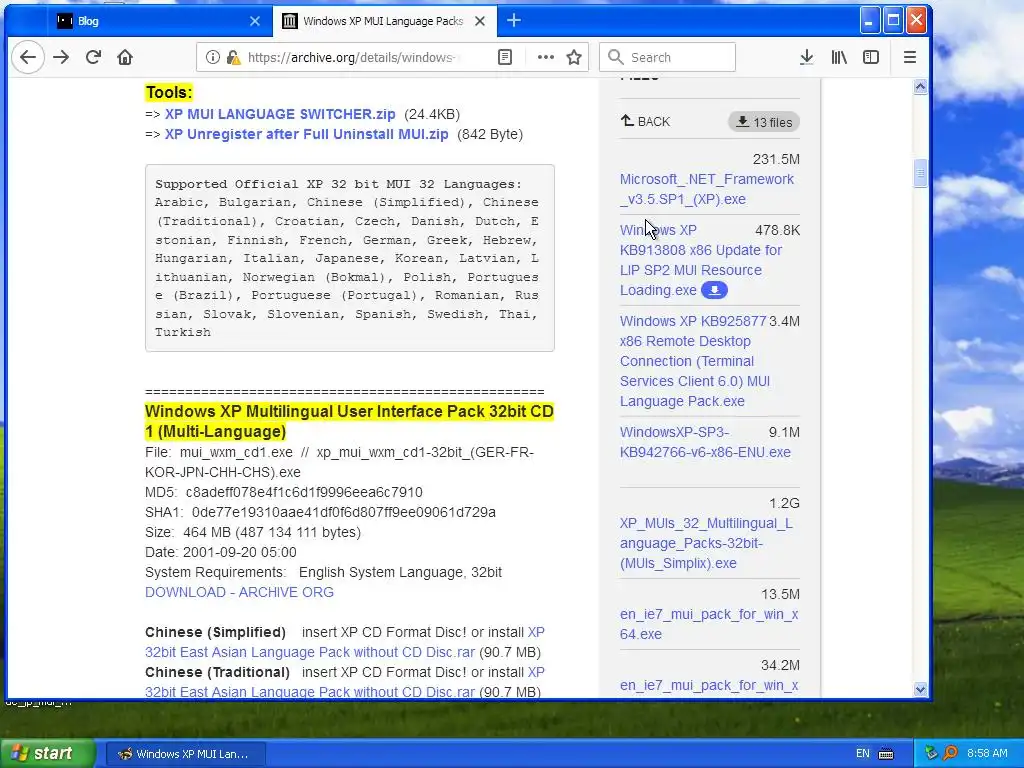Click the 'Size: 464 MB' line
The width and height of the screenshot is (1024, 768).
253,532
